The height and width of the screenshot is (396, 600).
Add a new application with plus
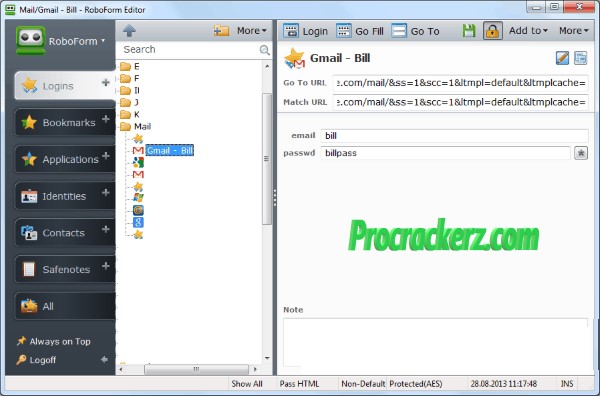(106, 156)
